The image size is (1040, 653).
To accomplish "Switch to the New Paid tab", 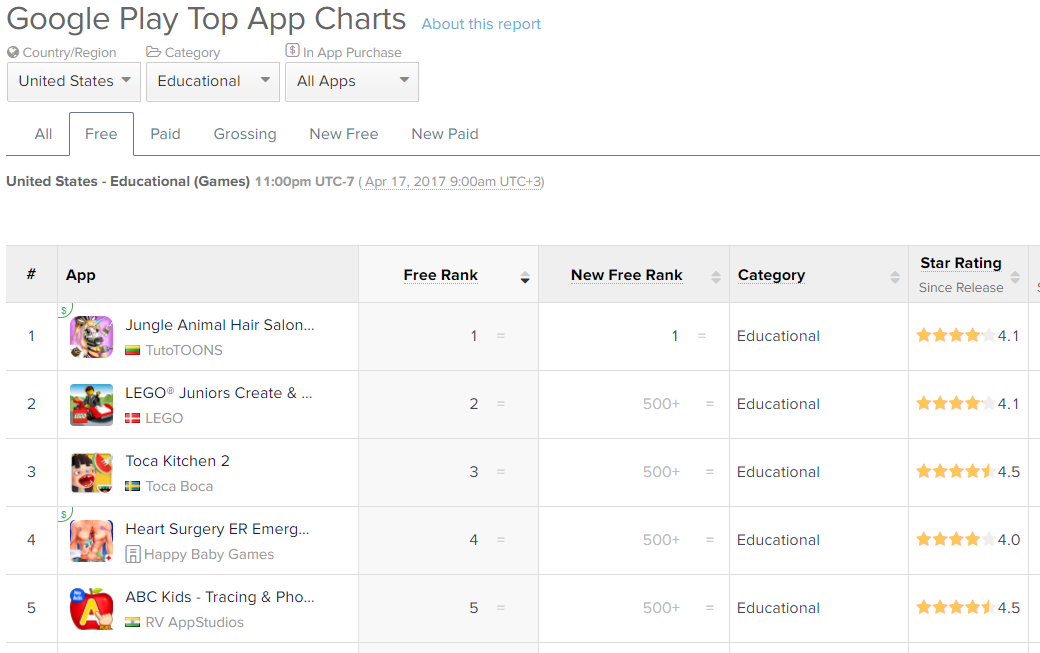I will coord(445,134).
